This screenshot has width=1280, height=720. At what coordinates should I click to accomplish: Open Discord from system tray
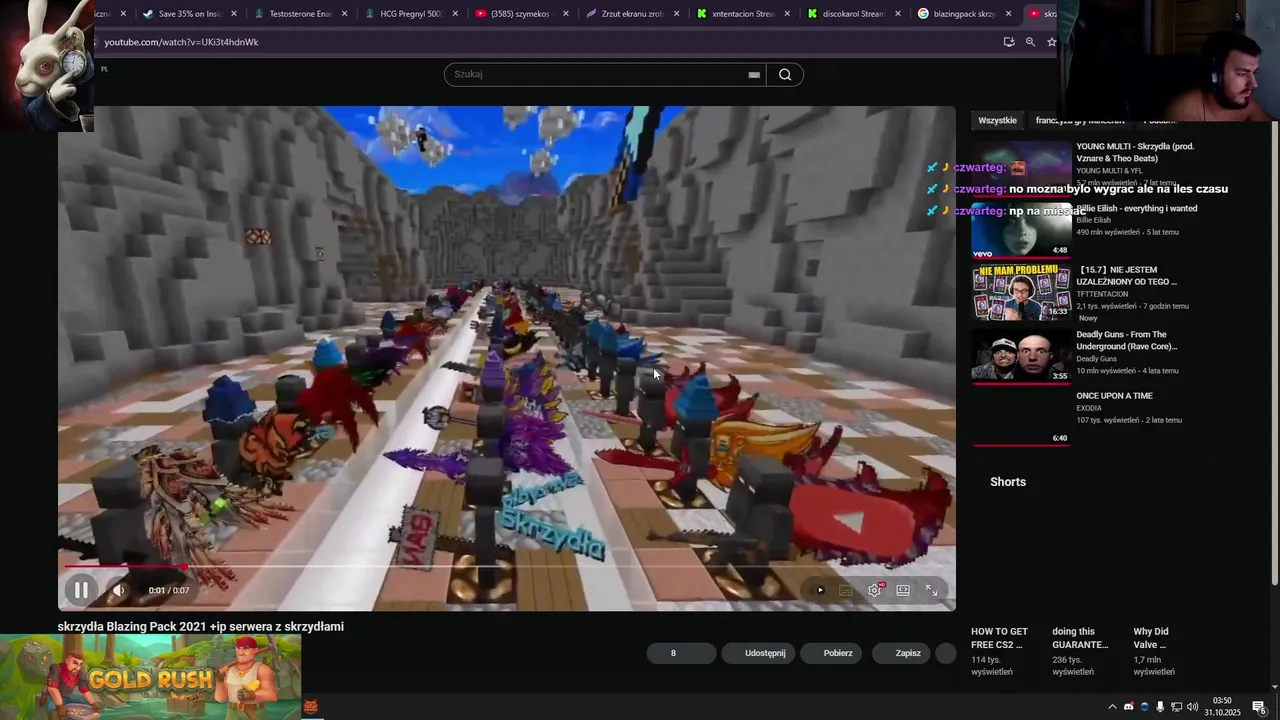1129,707
